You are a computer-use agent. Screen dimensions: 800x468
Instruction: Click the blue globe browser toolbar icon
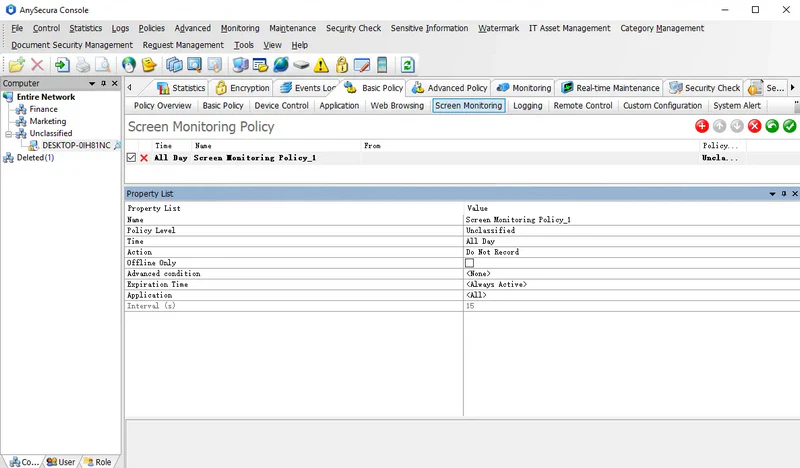281,65
